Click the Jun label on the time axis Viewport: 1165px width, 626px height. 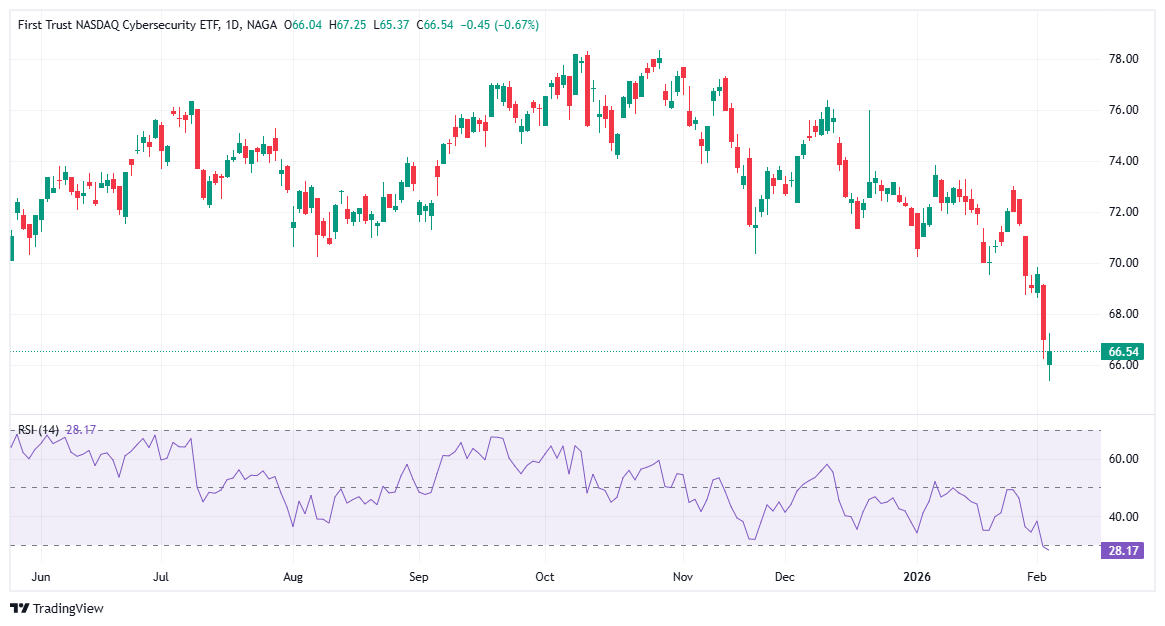[x=42, y=577]
